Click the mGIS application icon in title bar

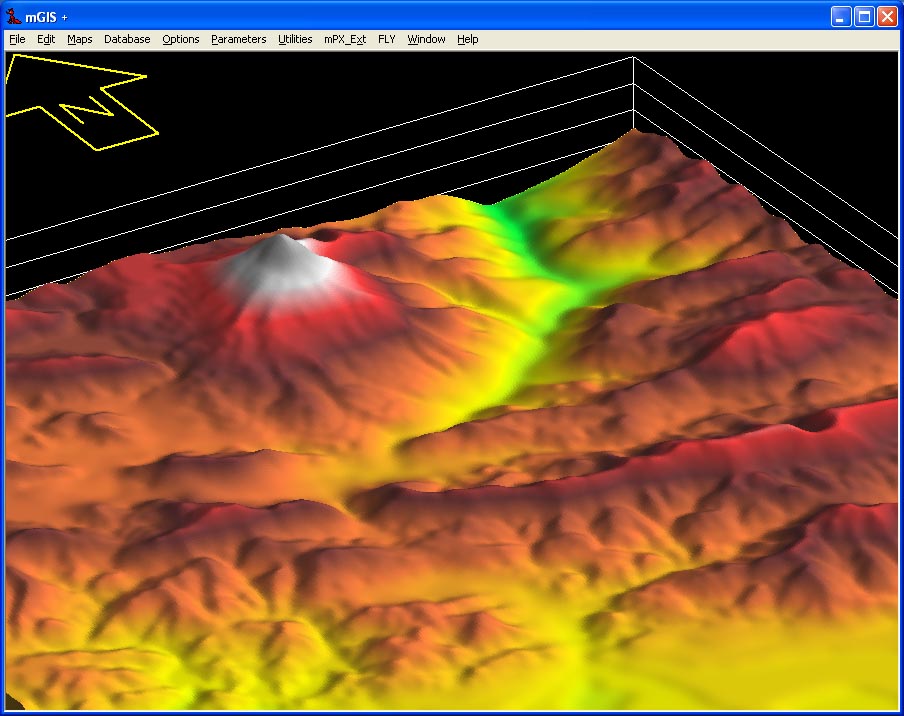pyautogui.click(x=13, y=16)
